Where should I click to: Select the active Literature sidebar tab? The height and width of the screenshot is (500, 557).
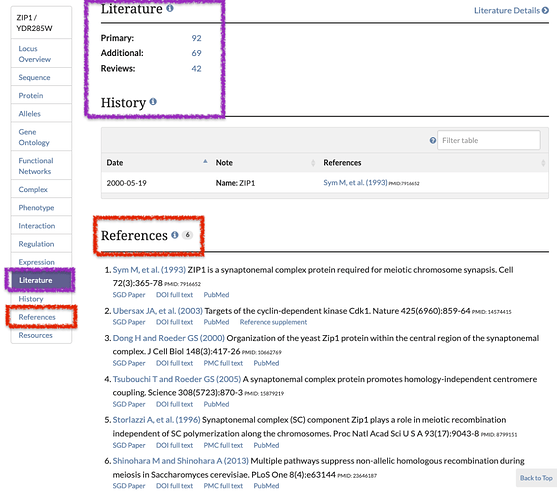[x=40, y=280]
